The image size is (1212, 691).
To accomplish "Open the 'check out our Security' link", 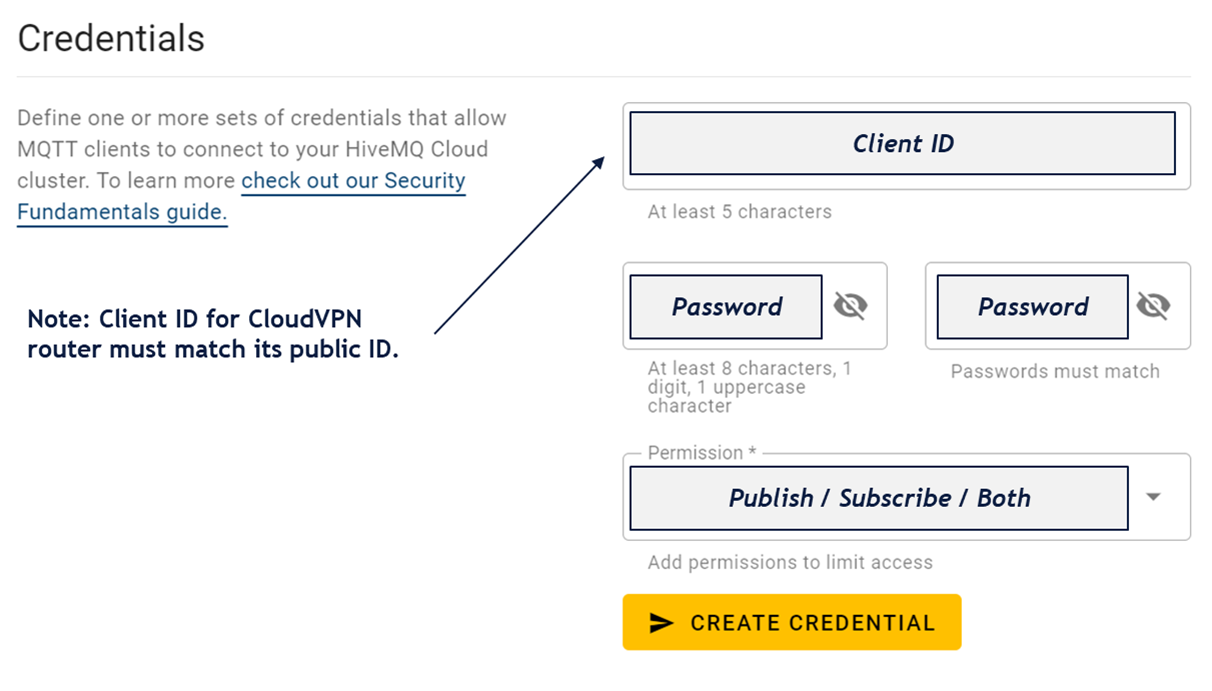I will click(354, 181).
